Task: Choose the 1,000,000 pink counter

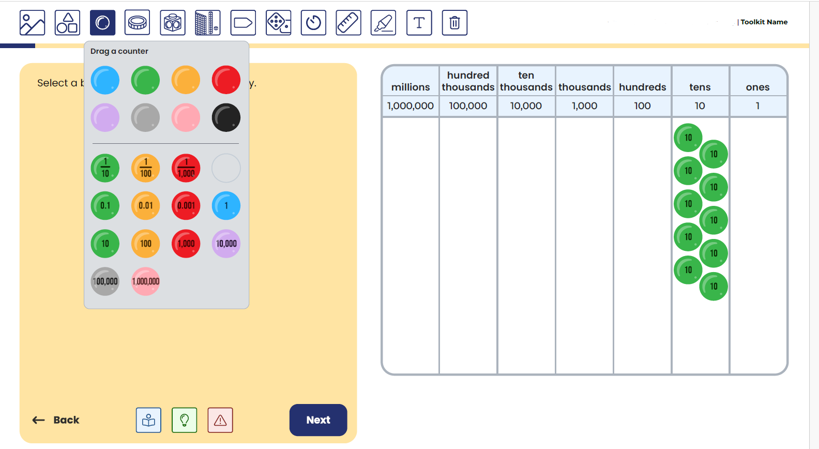Action: click(x=146, y=281)
